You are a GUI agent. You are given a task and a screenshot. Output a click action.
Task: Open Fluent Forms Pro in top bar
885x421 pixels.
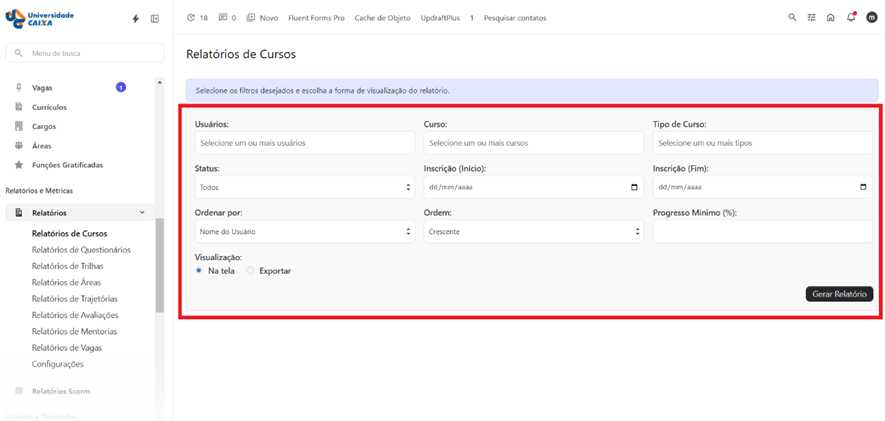[316, 18]
